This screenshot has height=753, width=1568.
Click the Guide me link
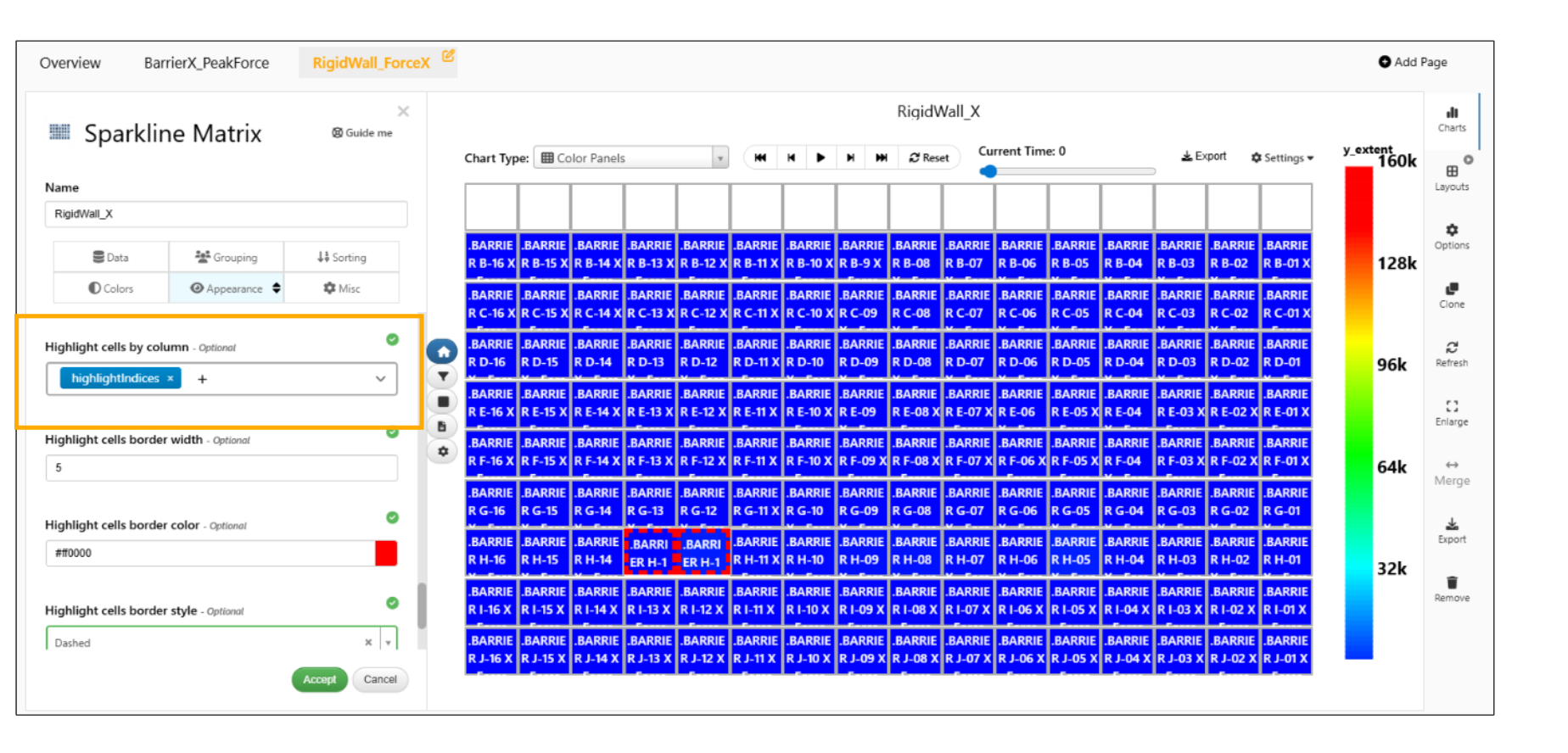click(362, 132)
